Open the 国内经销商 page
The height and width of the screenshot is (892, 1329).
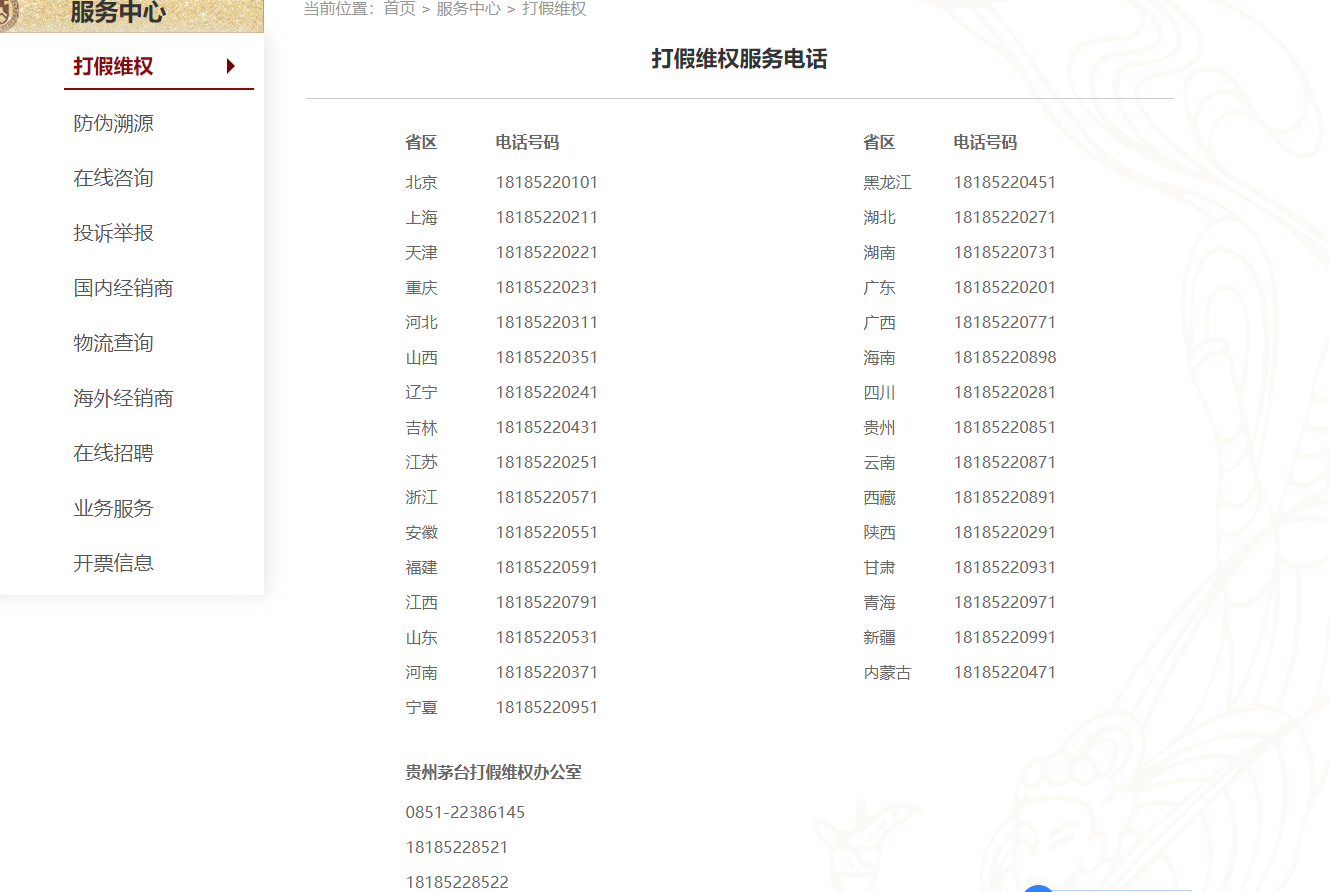pyautogui.click(x=123, y=288)
